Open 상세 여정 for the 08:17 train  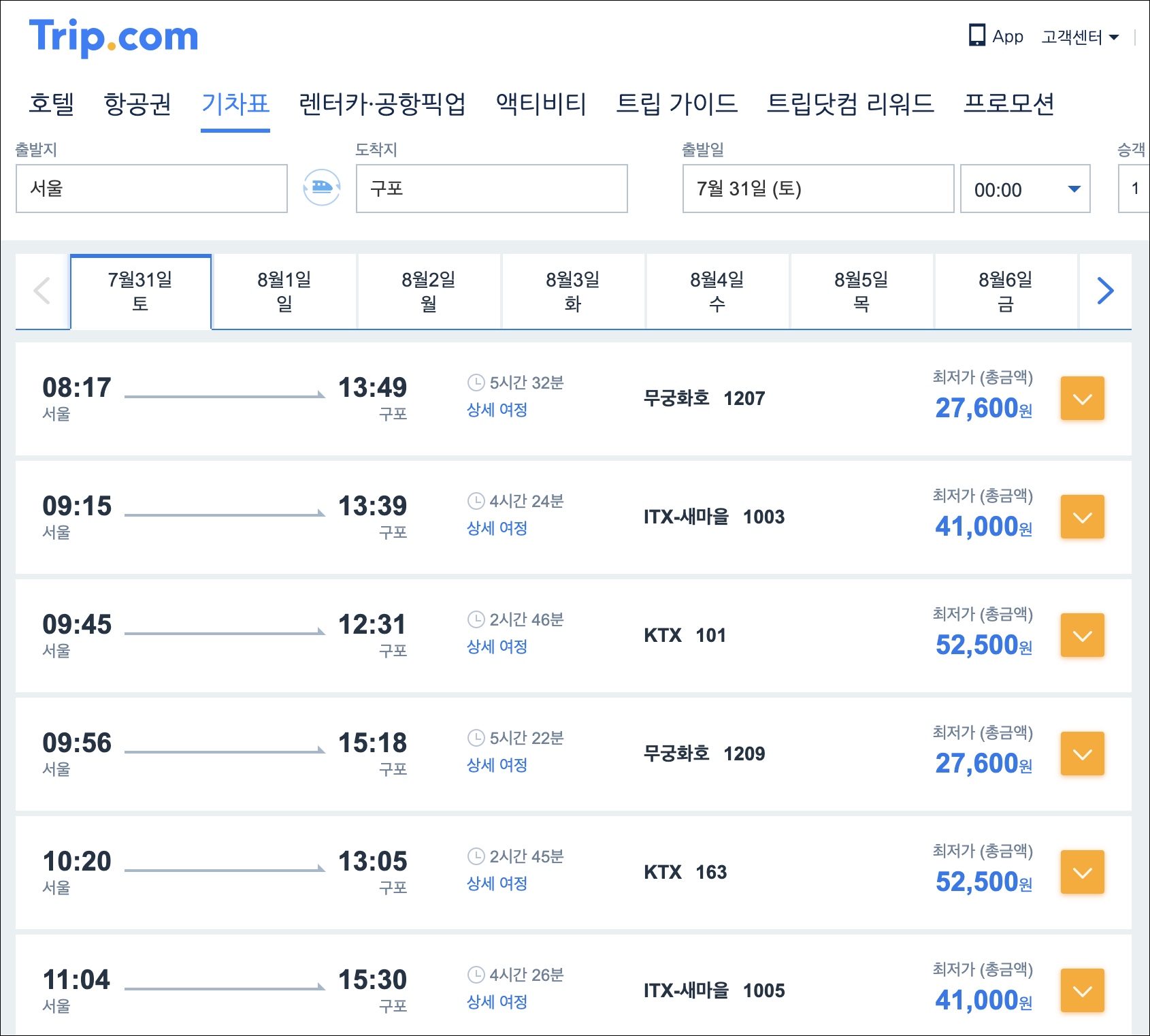tap(497, 410)
